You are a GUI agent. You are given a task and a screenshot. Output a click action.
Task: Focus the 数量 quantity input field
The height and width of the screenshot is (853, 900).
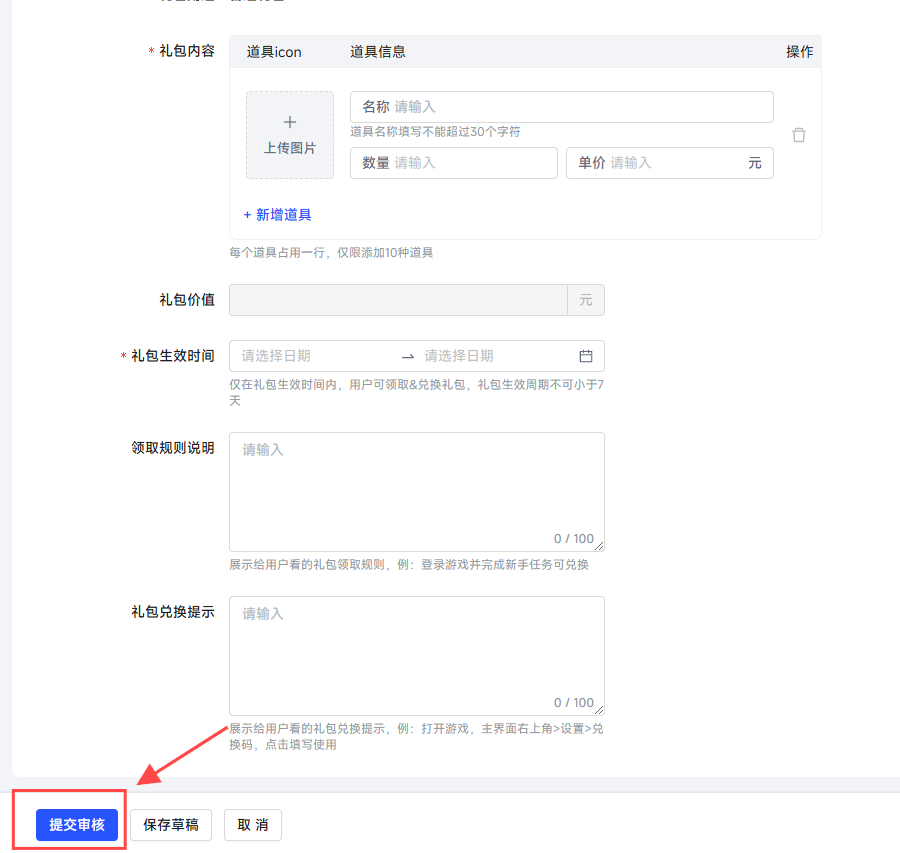453,163
